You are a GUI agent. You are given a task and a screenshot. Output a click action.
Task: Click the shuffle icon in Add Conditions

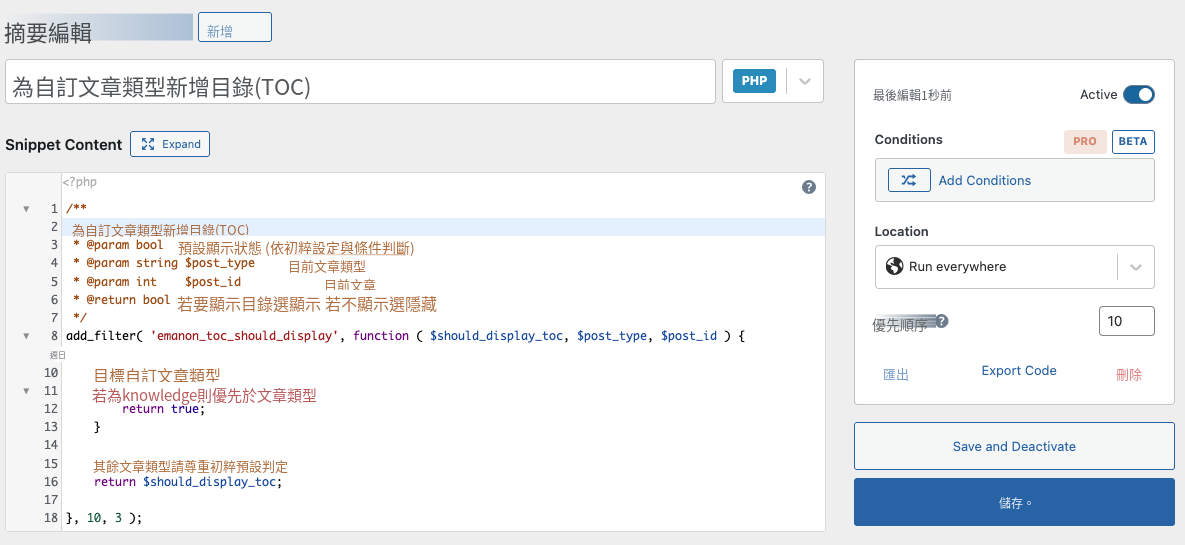click(x=909, y=180)
